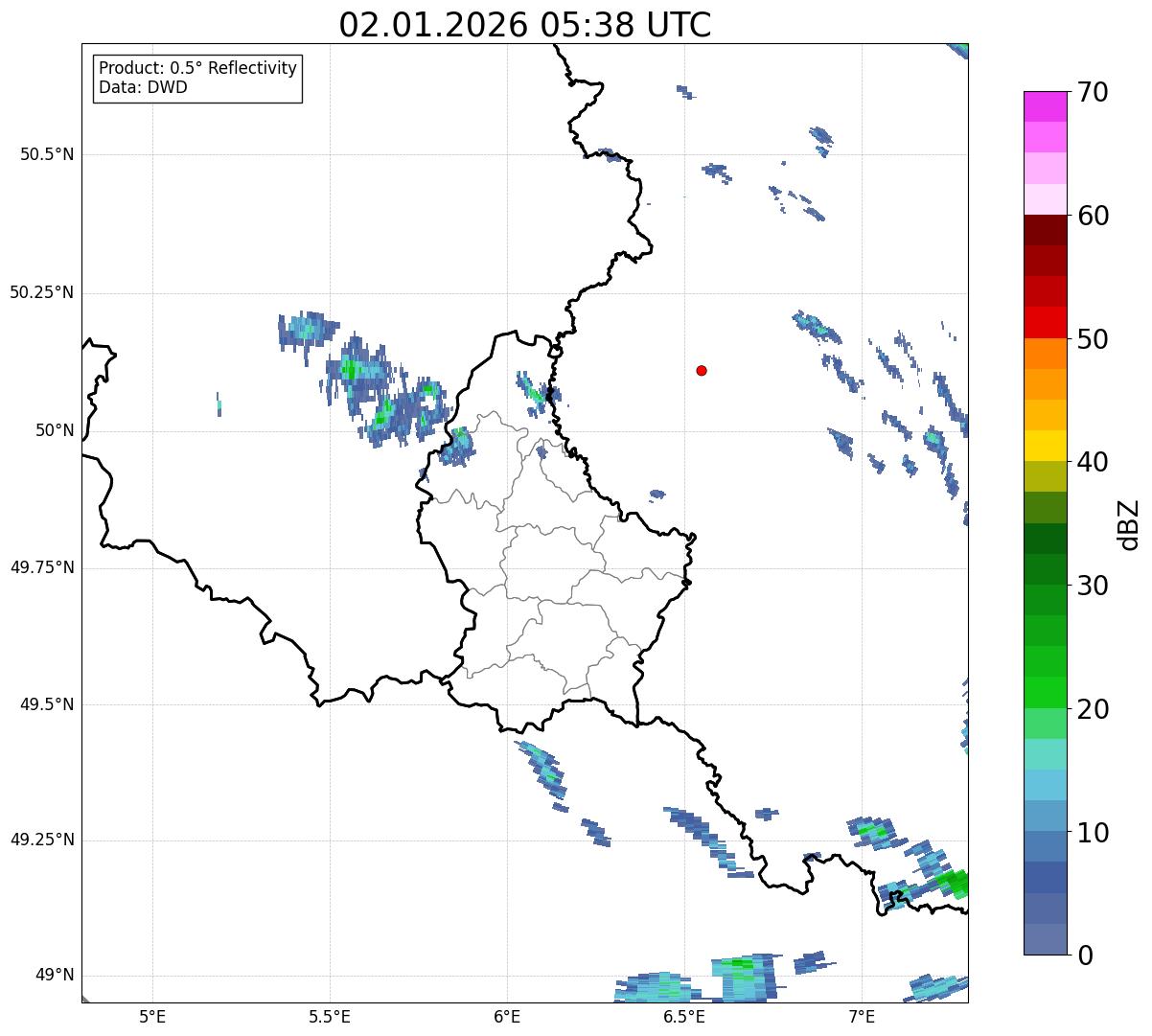Click the 49°N latitude label
Image resolution: width=1152 pixels, height=1036 pixels.
pyautogui.click(x=54, y=976)
